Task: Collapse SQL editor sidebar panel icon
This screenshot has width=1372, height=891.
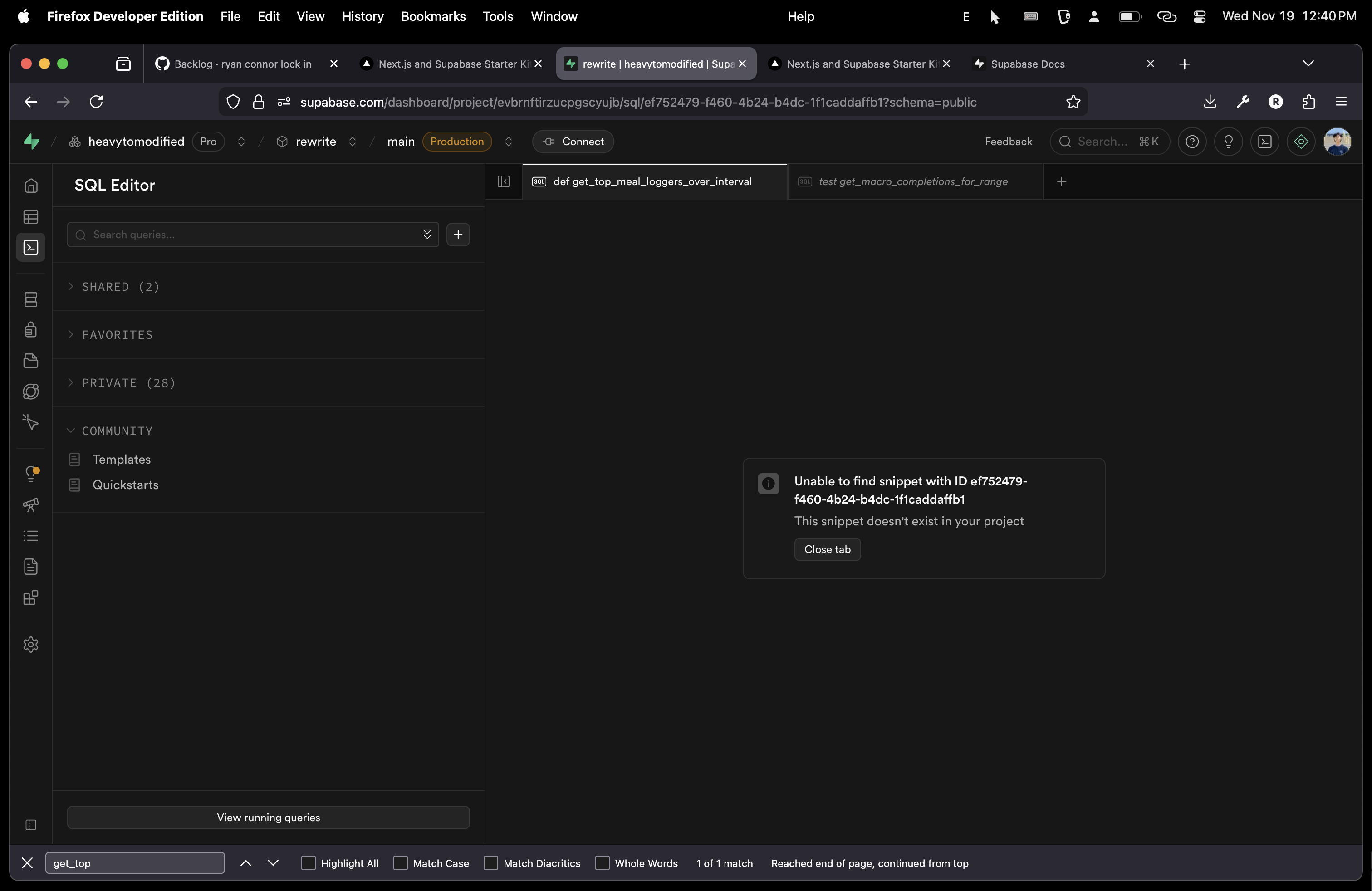Action: [503, 181]
